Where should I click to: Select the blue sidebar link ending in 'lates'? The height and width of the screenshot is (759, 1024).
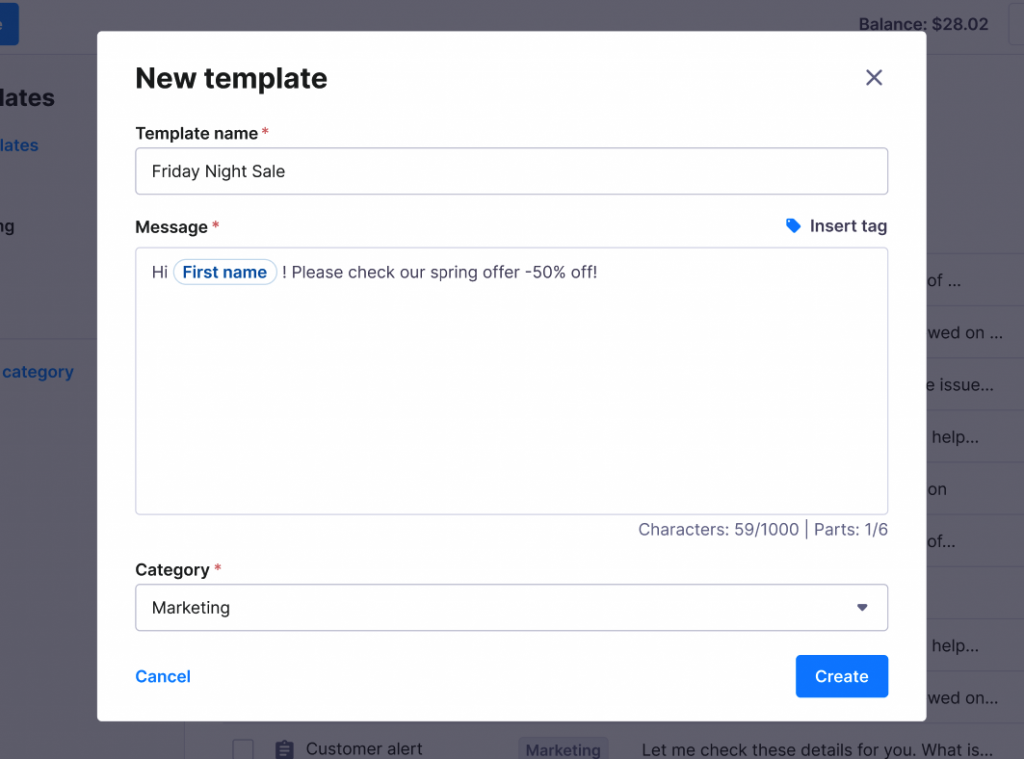(19, 145)
